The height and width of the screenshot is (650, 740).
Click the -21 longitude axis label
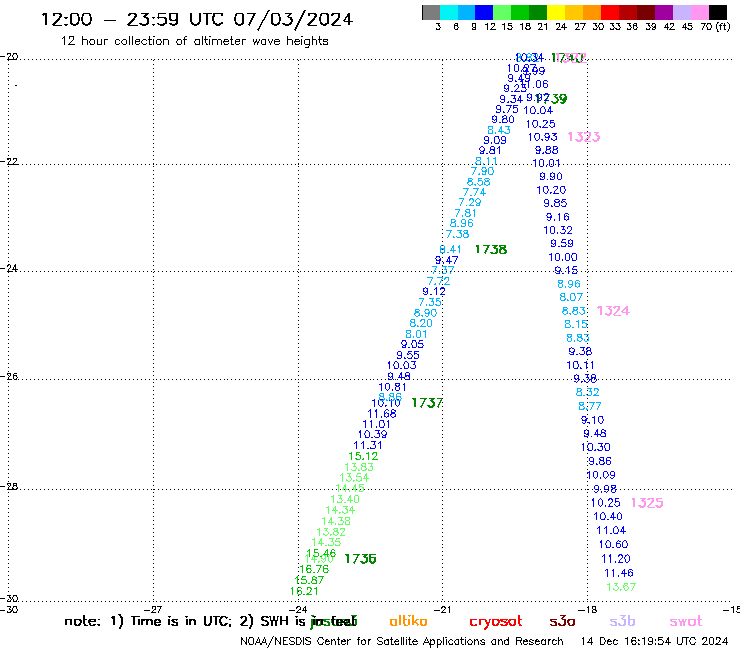pos(443,609)
